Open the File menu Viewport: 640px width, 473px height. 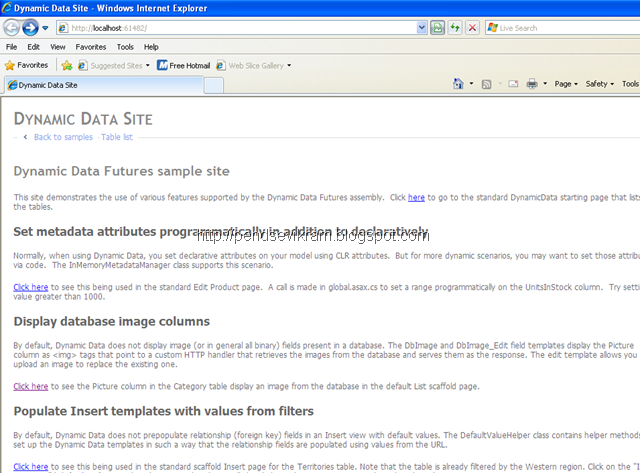coord(11,47)
